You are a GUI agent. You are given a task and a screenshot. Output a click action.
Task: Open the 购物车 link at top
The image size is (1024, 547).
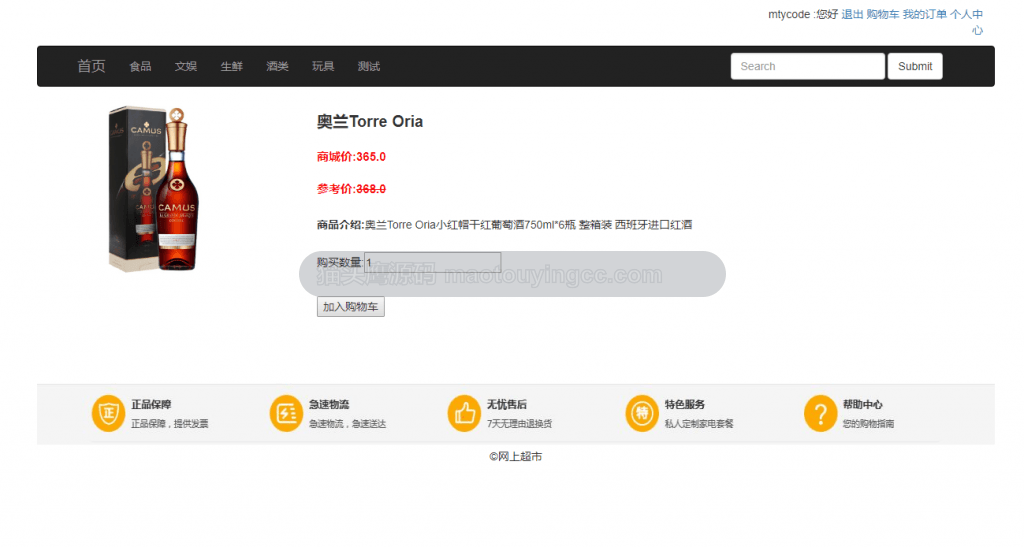tap(883, 14)
